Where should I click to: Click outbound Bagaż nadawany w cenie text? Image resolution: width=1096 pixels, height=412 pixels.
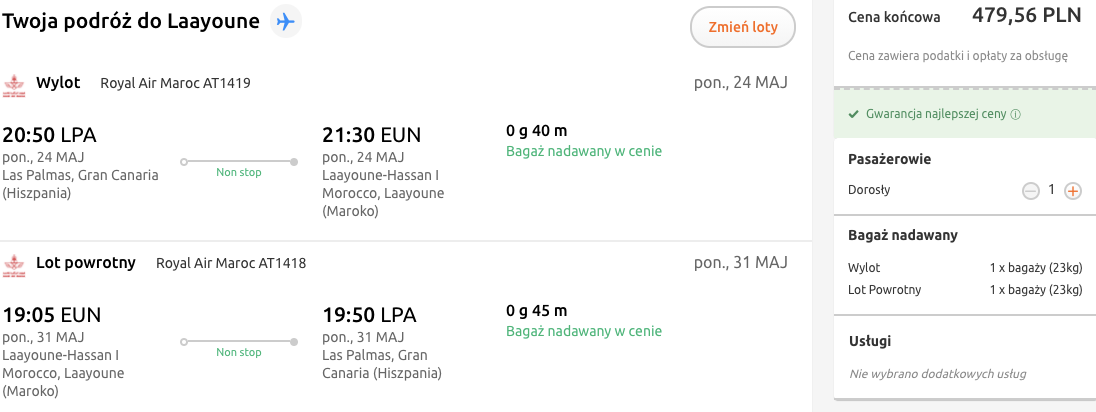click(584, 151)
